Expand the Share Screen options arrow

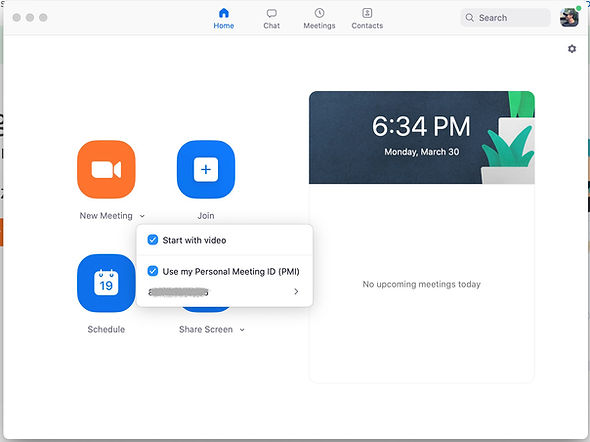[x=242, y=330]
